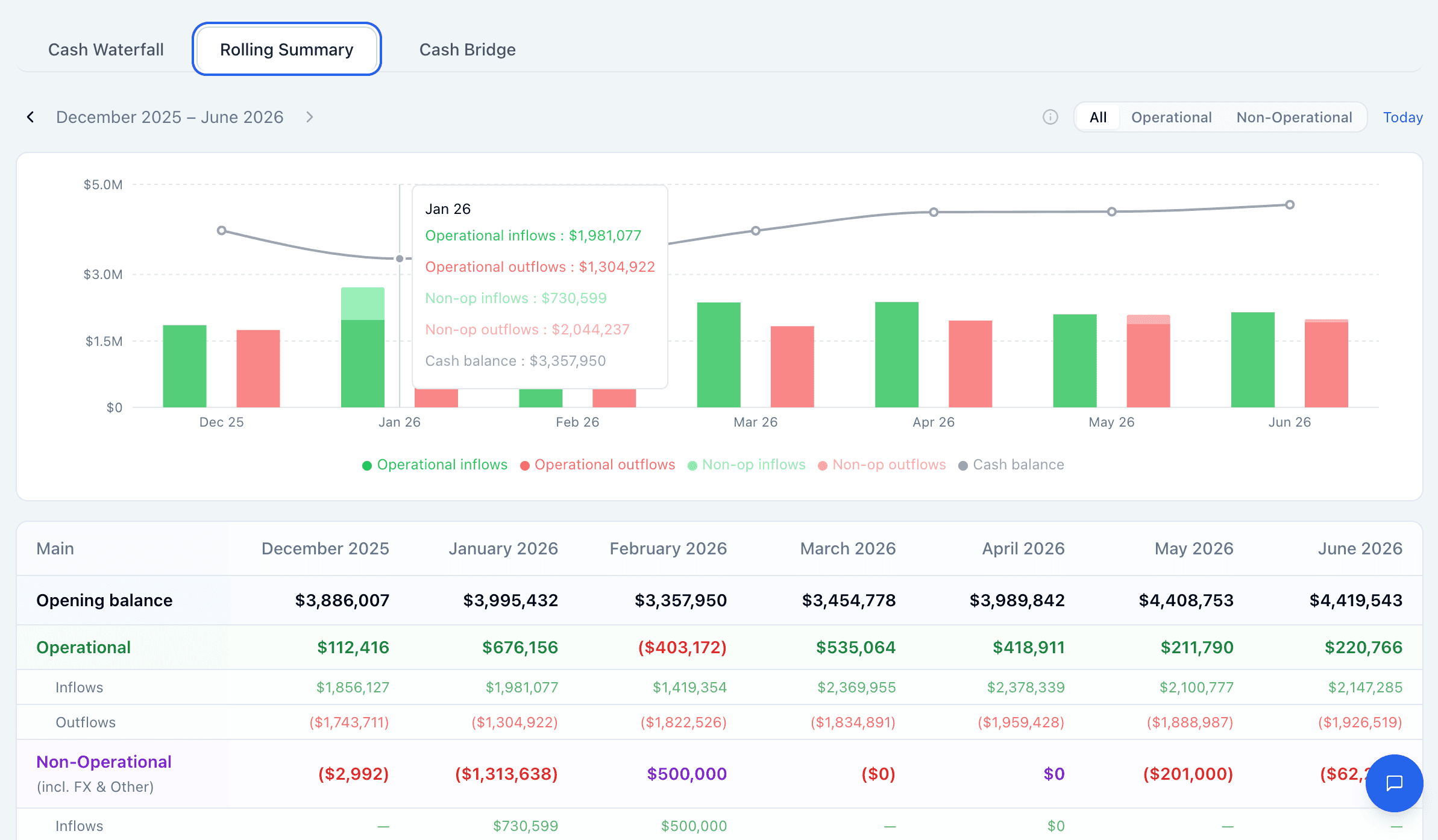Screen dimensions: 1438x840
Task: Click cash balance point for Apr 26
Action: click(934, 212)
